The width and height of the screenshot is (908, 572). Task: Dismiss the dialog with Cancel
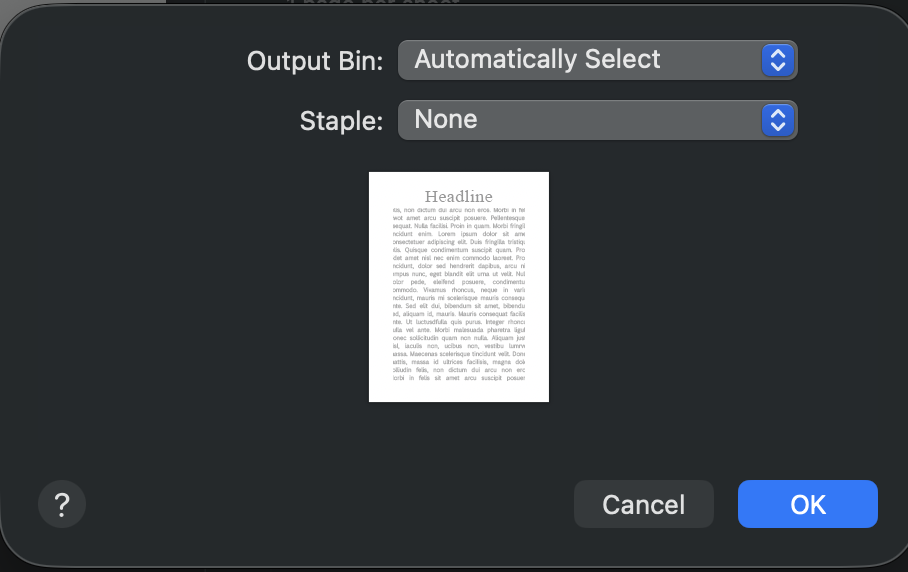644,504
